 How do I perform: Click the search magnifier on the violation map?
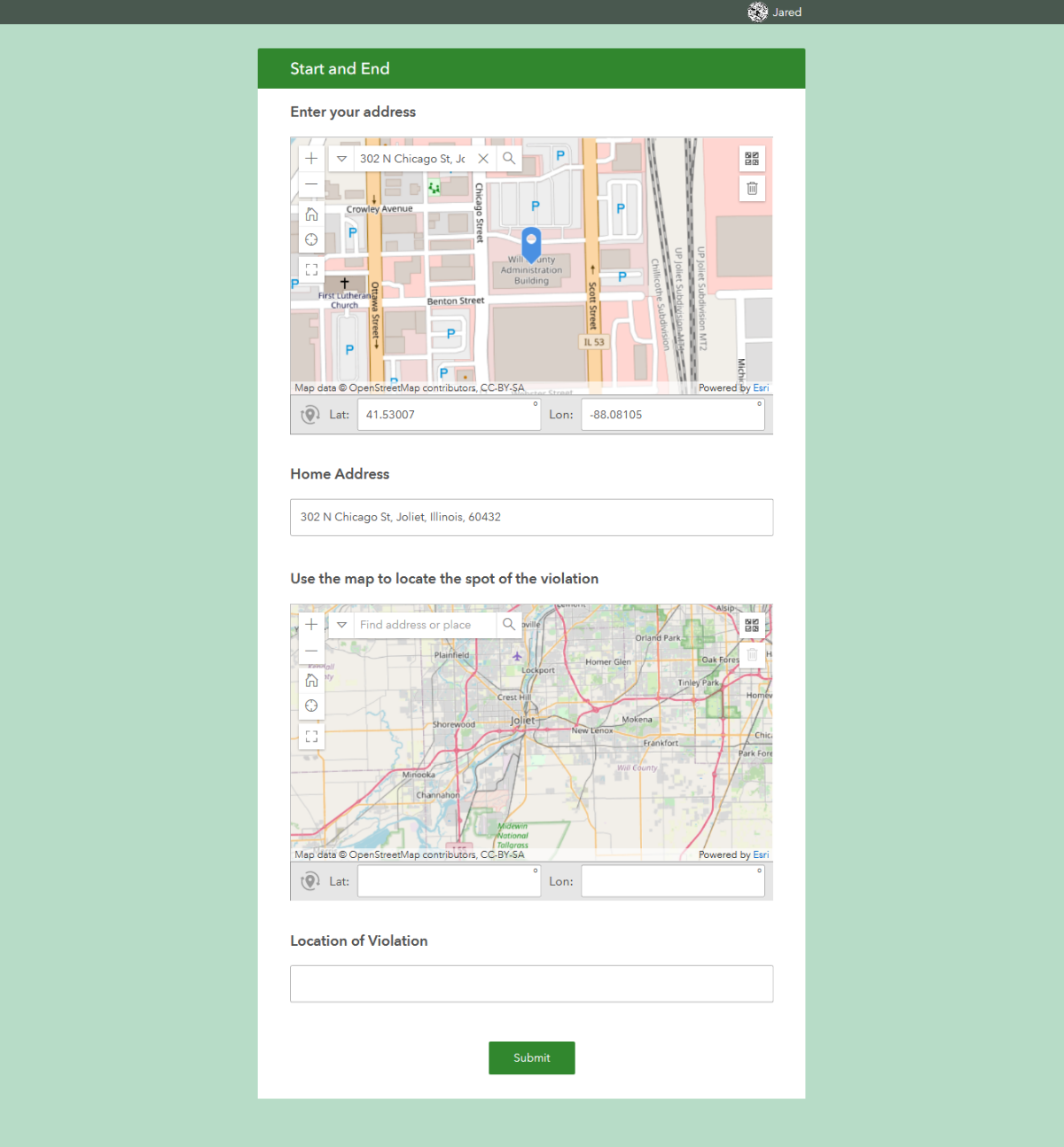pyautogui.click(x=508, y=624)
